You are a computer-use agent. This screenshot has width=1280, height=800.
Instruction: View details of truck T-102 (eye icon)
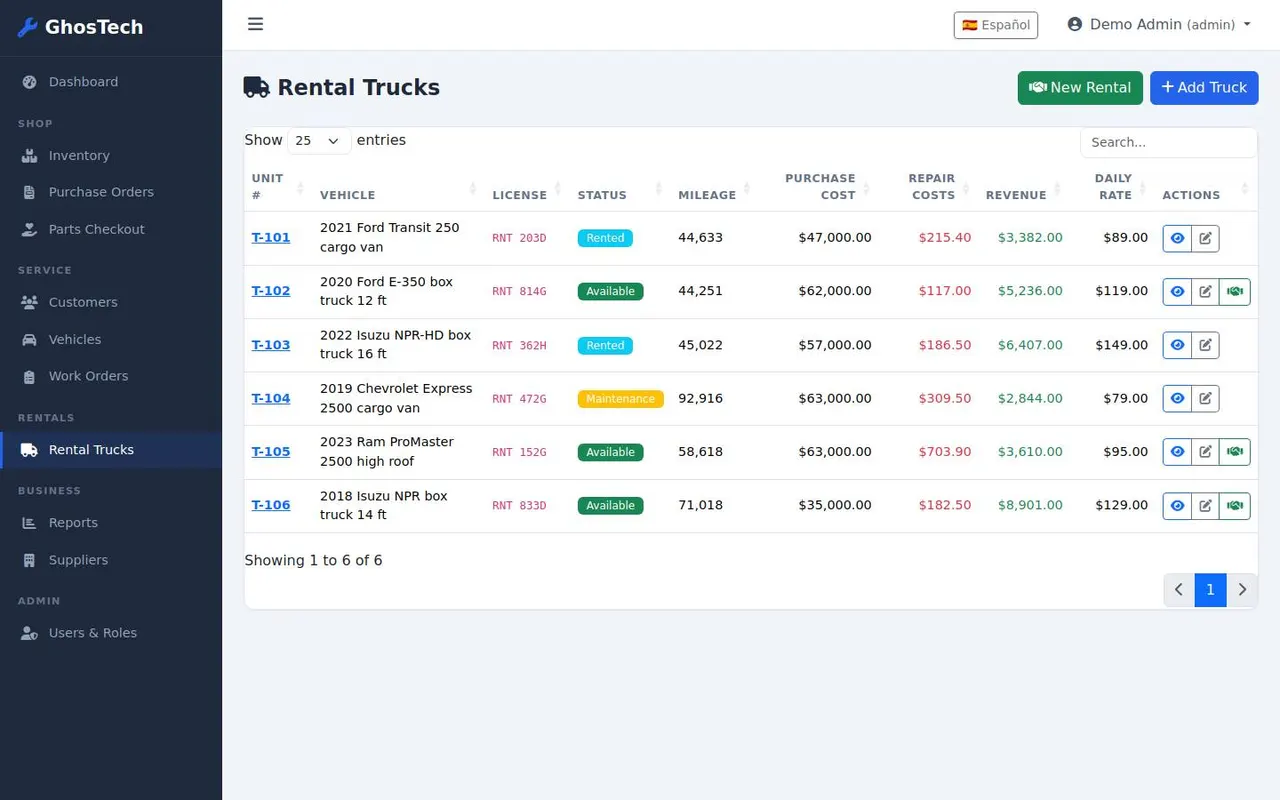1177,291
